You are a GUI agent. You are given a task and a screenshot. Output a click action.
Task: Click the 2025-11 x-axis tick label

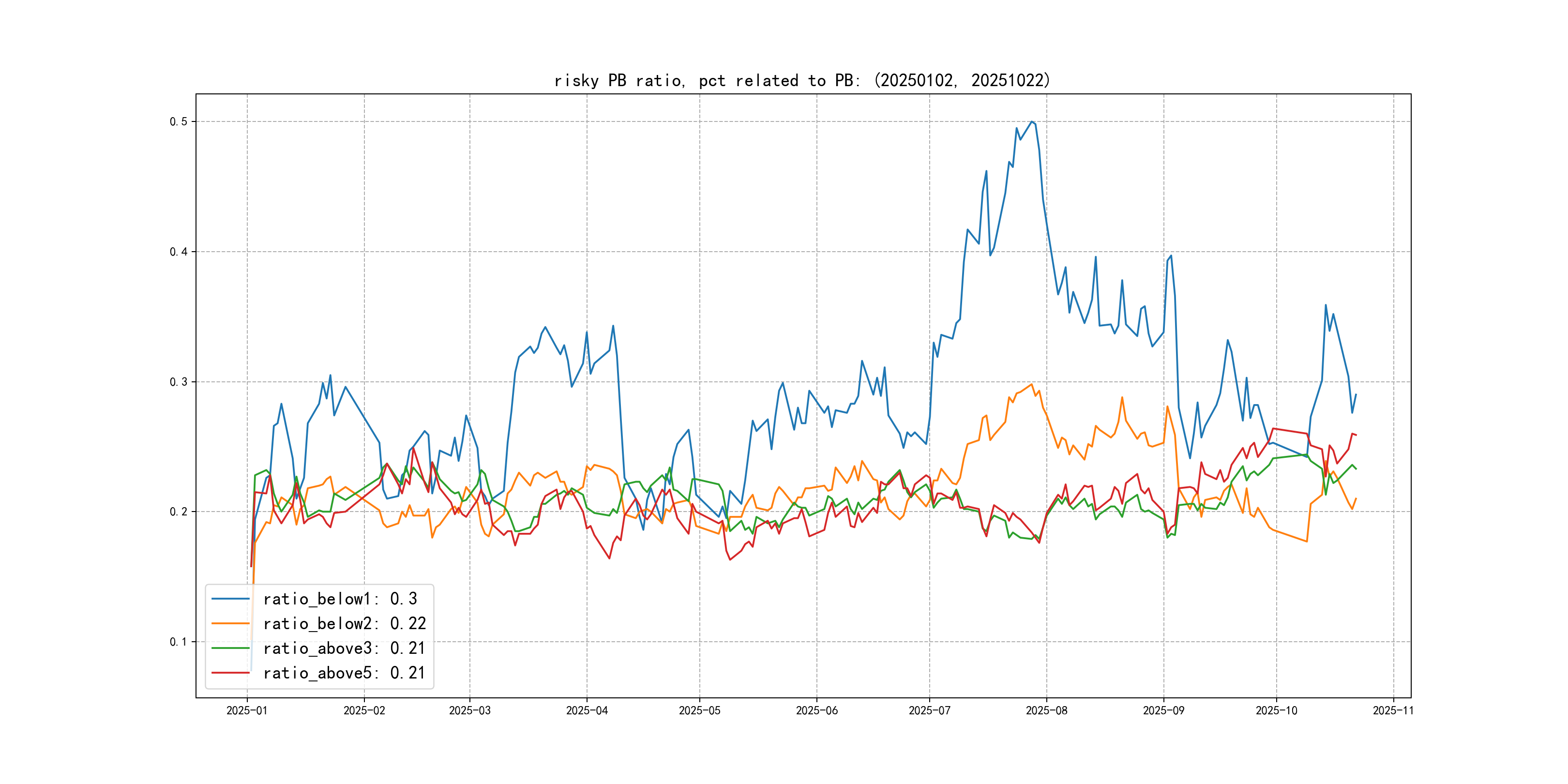(x=1393, y=710)
